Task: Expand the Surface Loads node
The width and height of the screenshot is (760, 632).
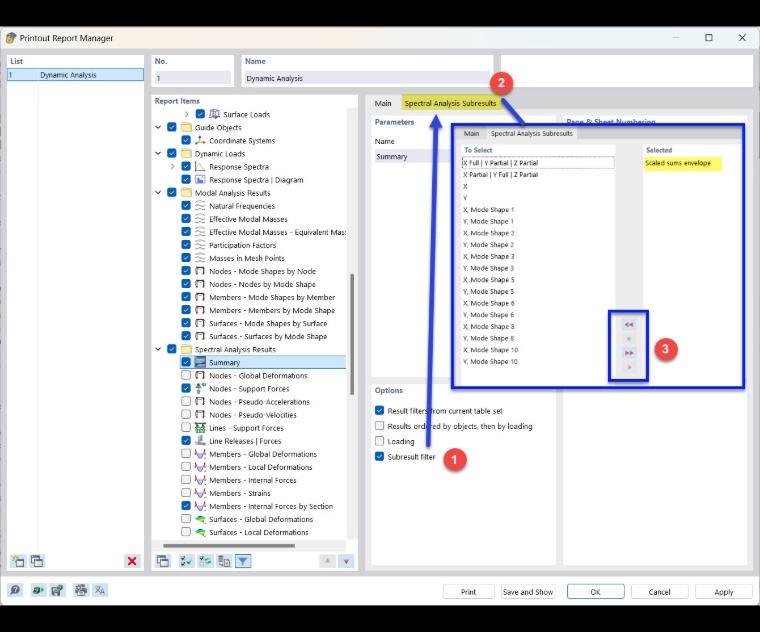Action: (187, 114)
